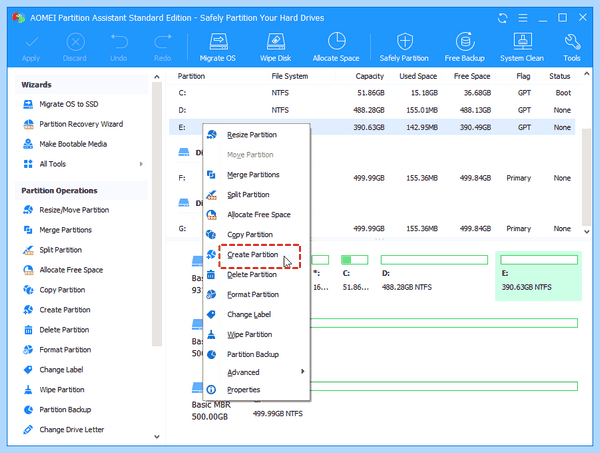
Task: Select the G: partition row
Action: coord(372,228)
